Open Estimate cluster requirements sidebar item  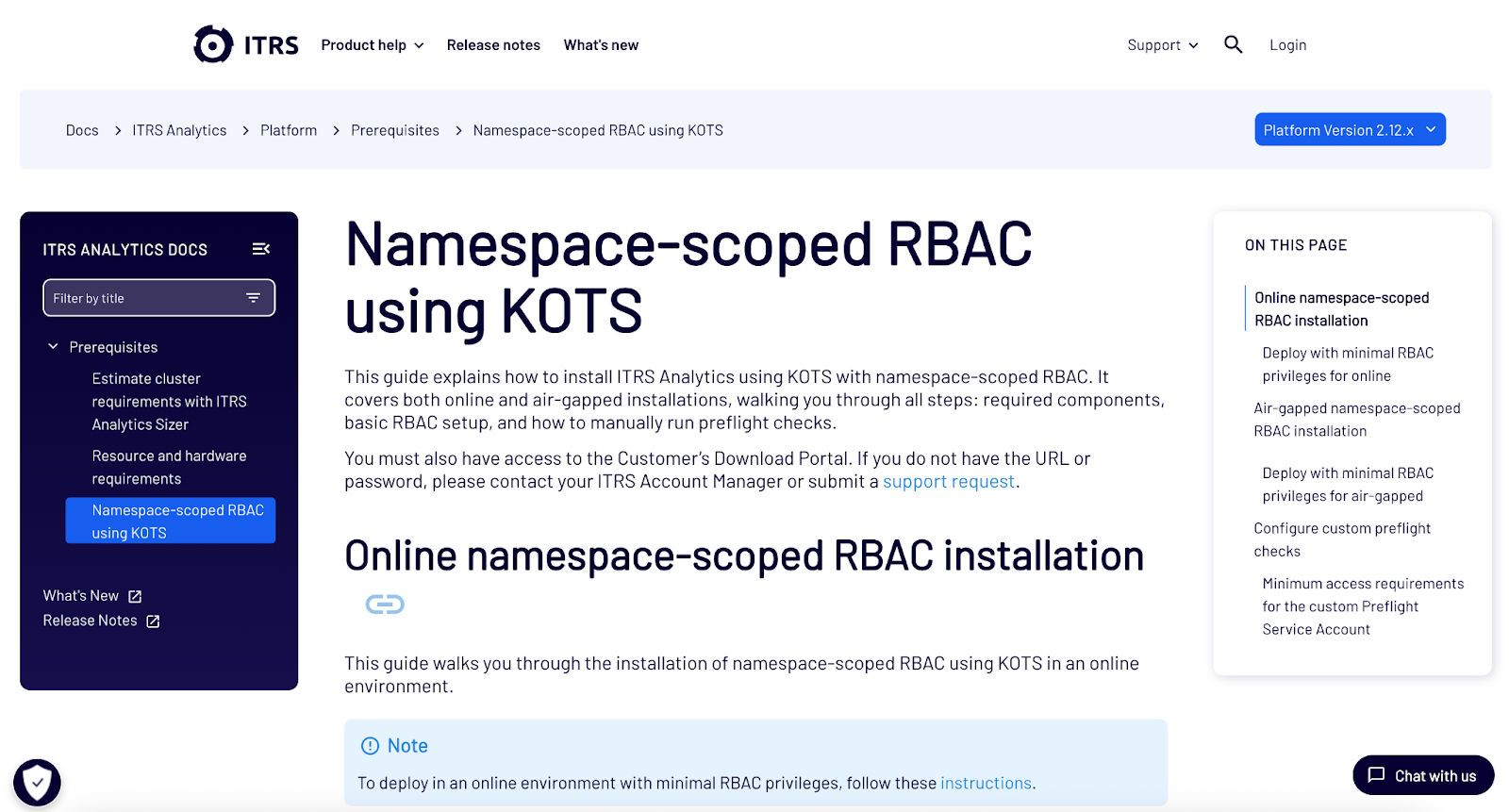[x=170, y=401]
